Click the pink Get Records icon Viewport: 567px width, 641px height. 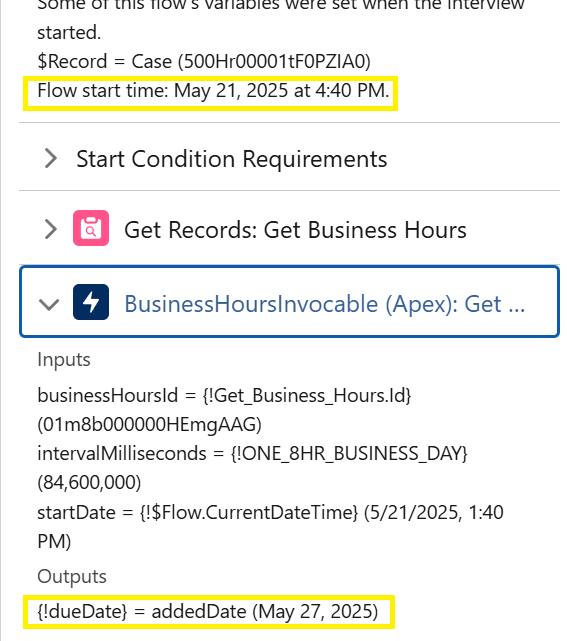click(91, 228)
